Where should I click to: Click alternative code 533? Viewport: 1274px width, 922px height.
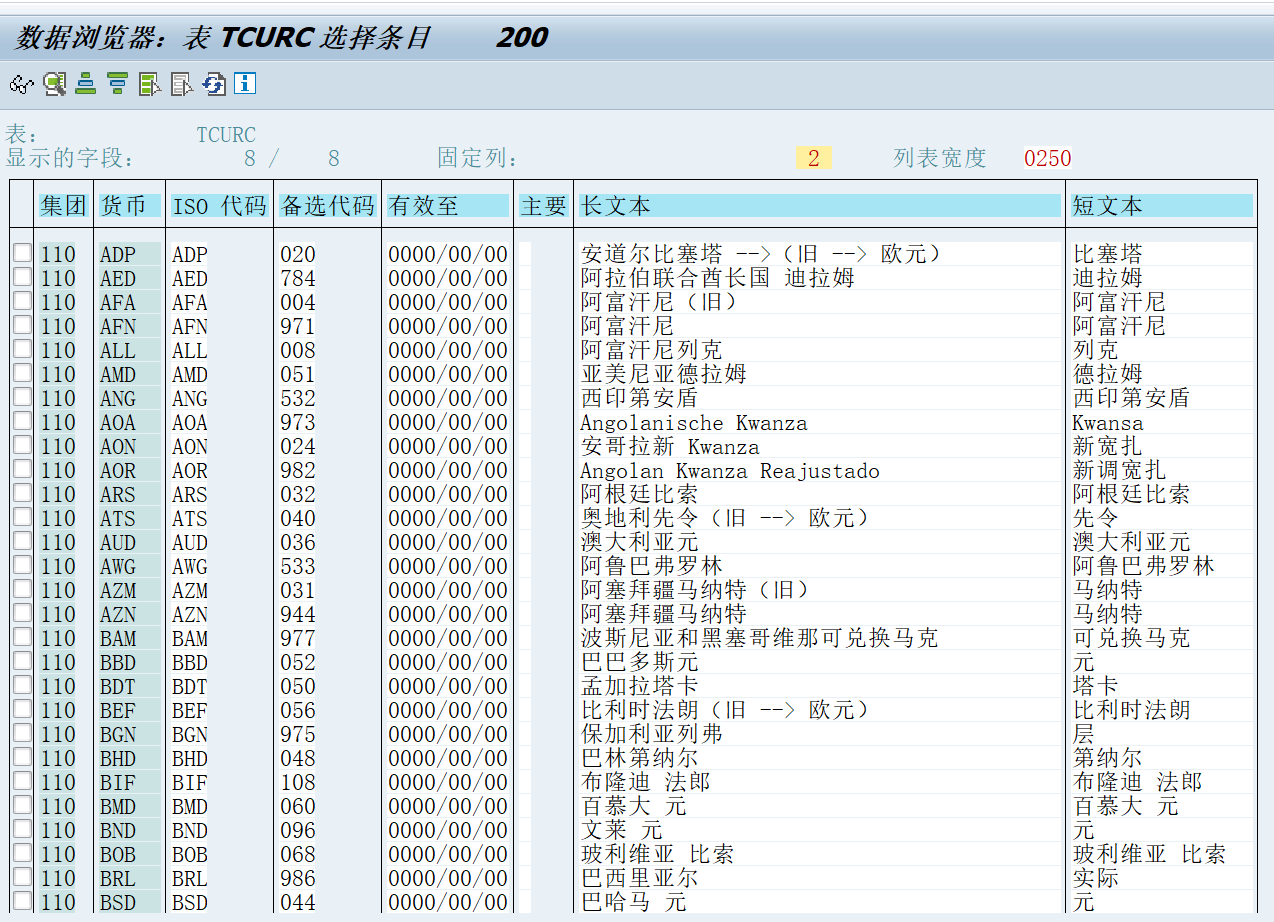[298, 566]
